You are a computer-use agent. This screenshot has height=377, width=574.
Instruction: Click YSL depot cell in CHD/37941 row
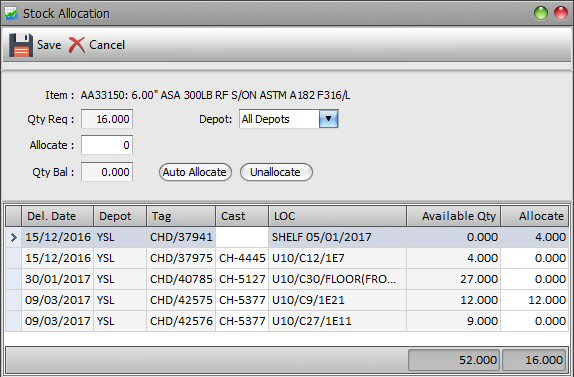coord(120,237)
